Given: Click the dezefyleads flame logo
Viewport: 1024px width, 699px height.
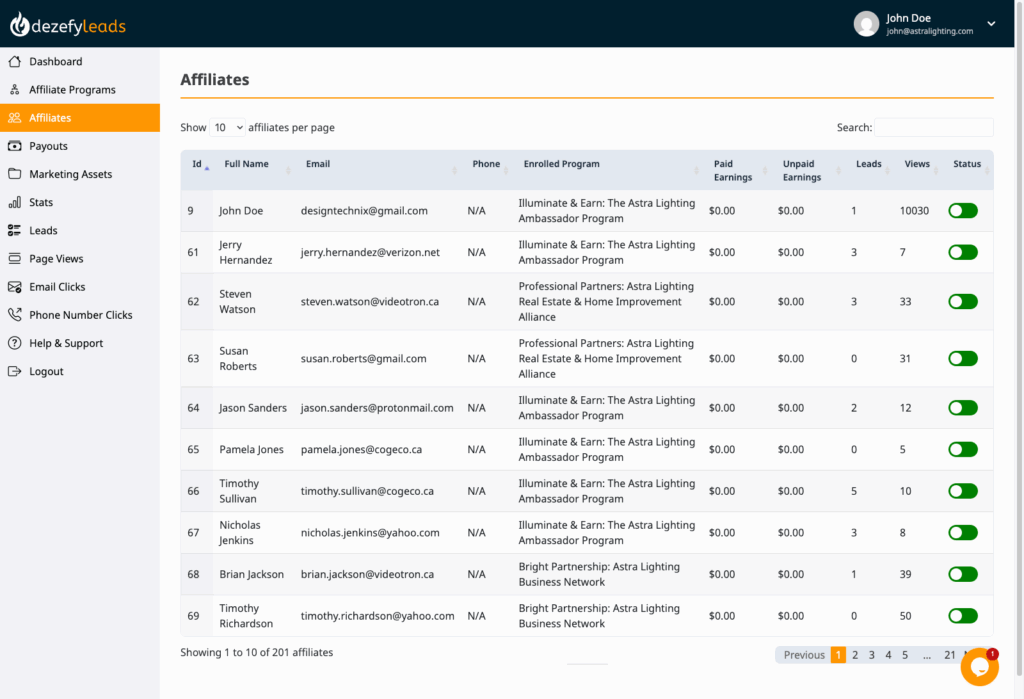Looking at the screenshot, I should [19, 24].
